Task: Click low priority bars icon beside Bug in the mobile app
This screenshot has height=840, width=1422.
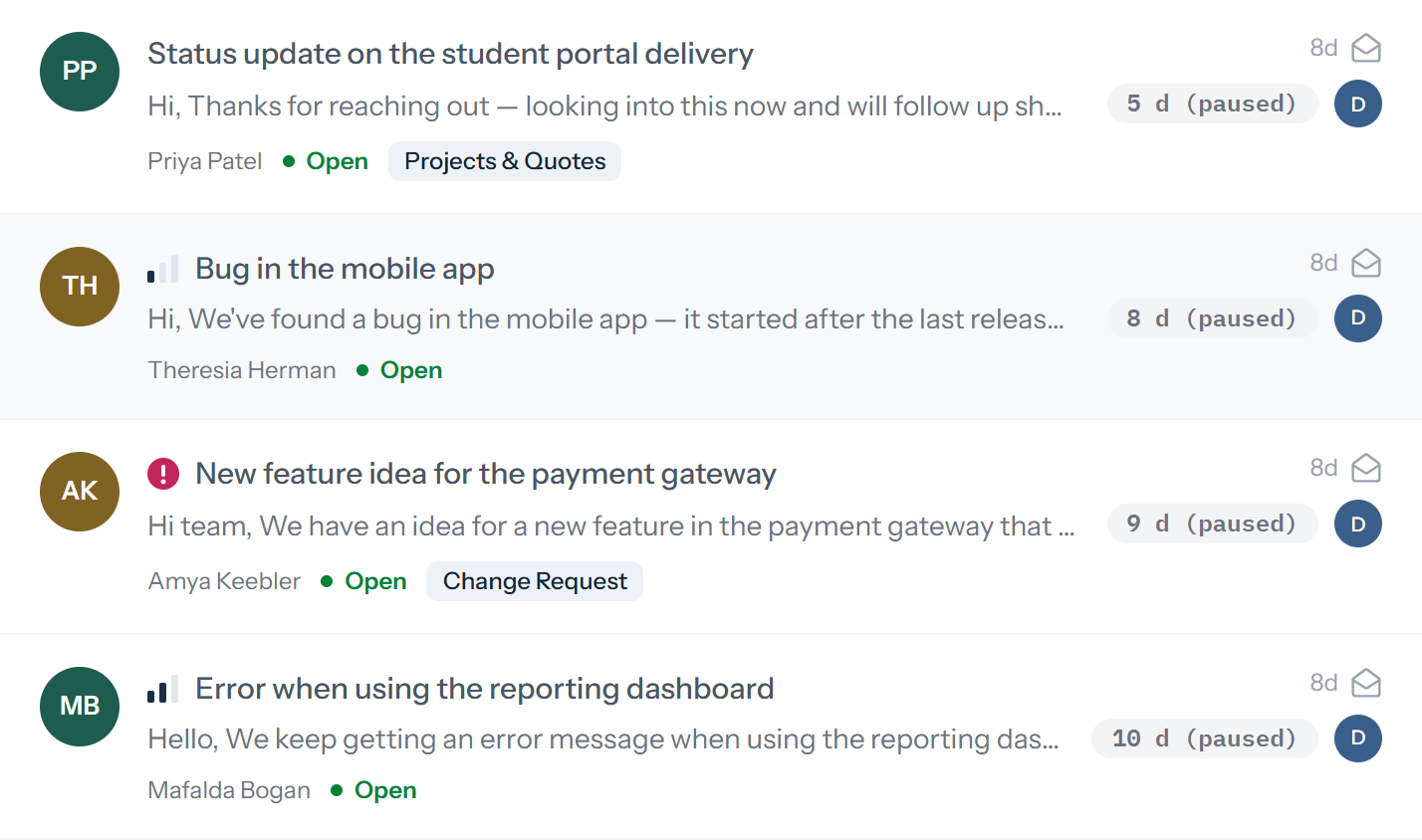Action: point(163,269)
